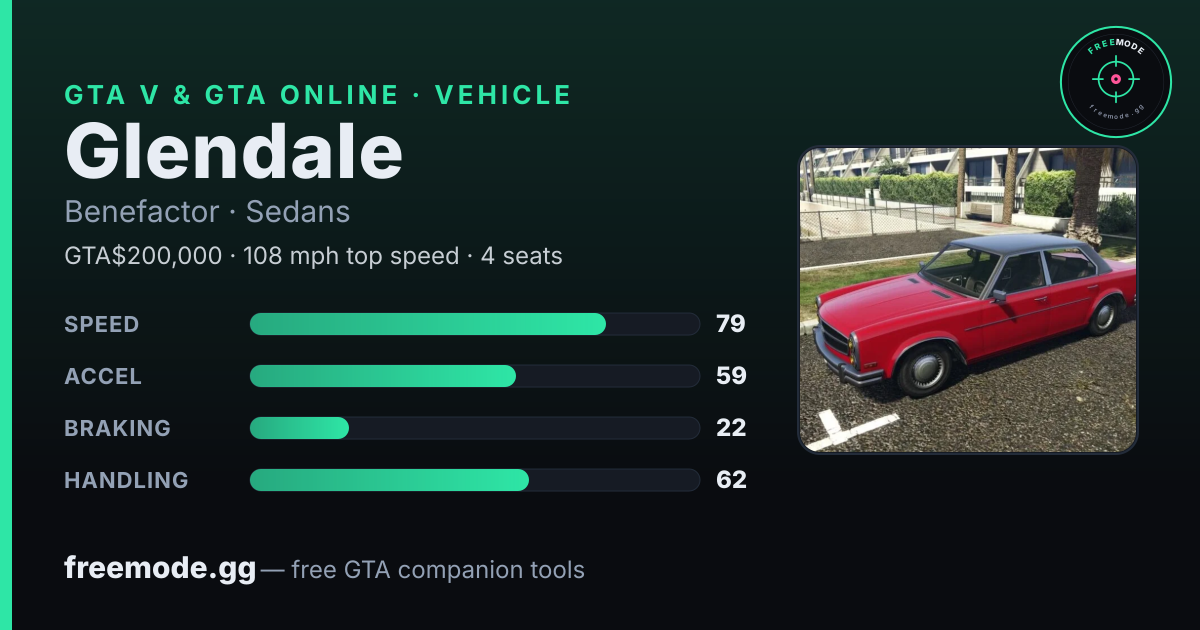
Task: Click the braking value 22
Action: [x=731, y=428]
